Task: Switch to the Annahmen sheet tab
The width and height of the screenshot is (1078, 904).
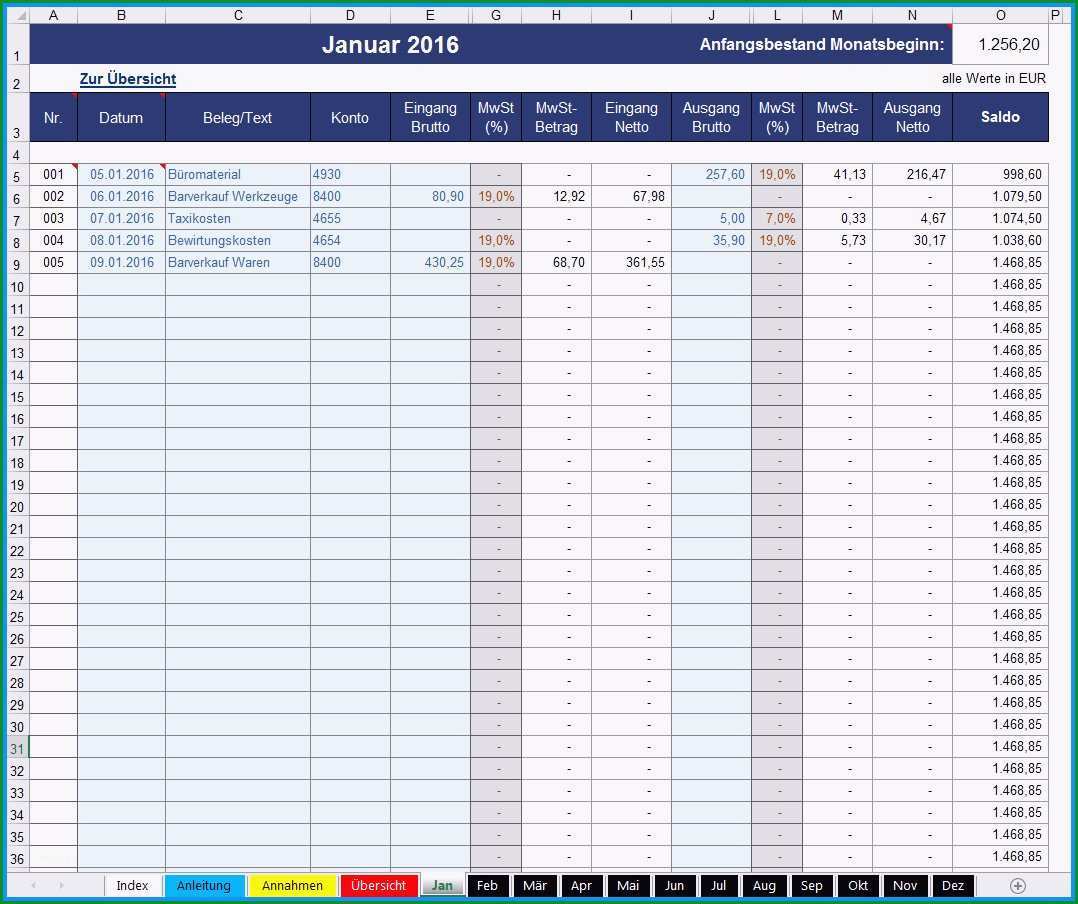Action: tap(292, 885)
